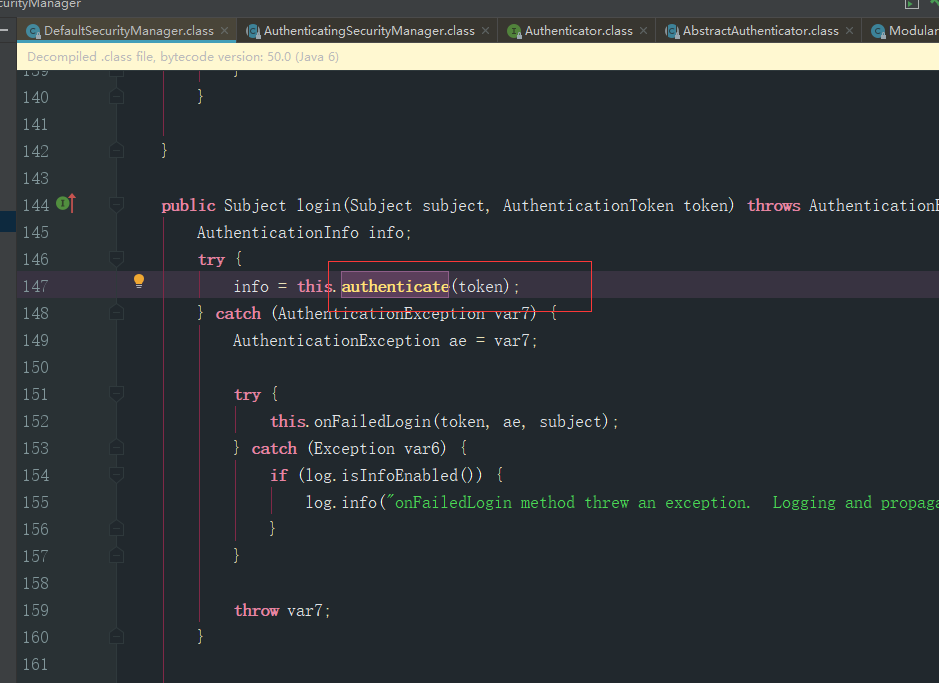
Task: Toggle fold end marker at line 156
Action: pos(117,529)
